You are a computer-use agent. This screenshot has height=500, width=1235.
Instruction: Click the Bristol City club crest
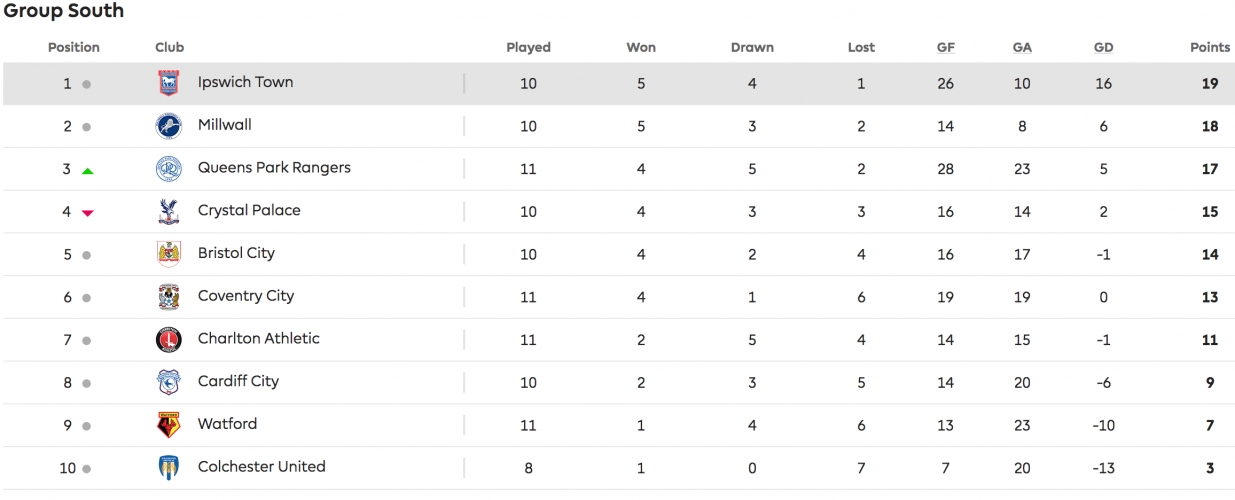click(169, 254)
